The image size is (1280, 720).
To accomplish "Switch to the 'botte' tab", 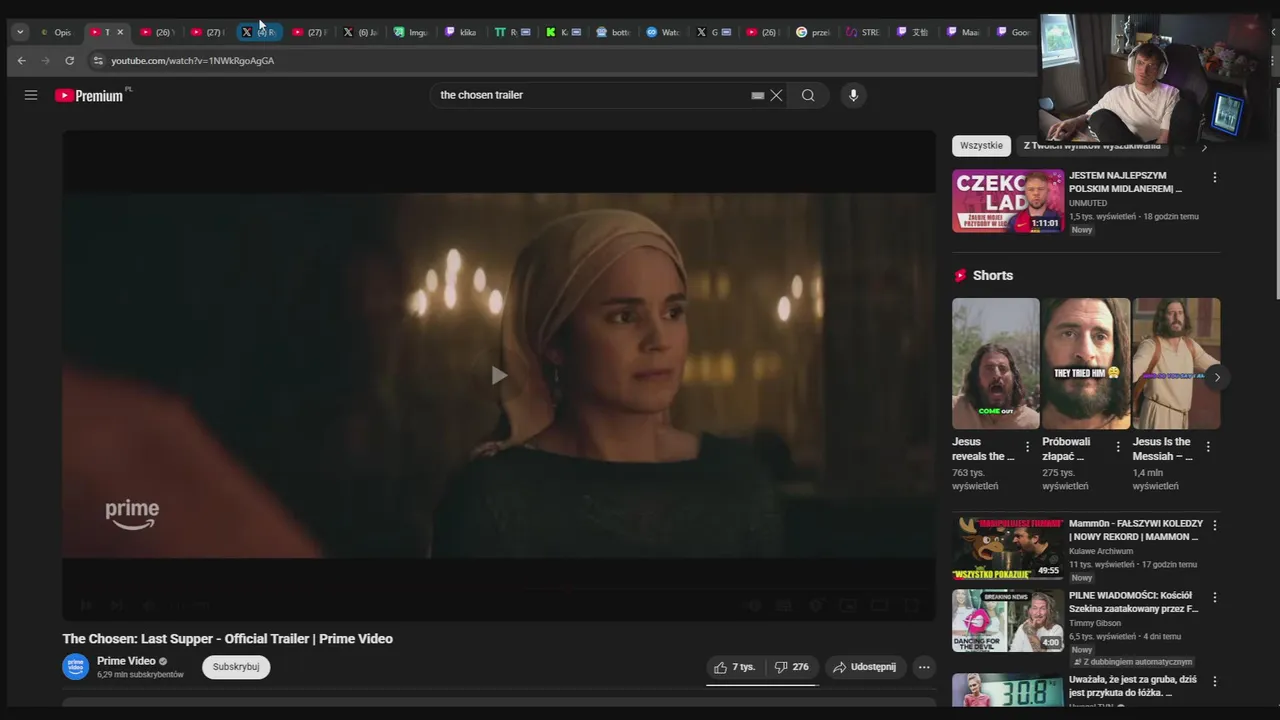I will 613,32.
